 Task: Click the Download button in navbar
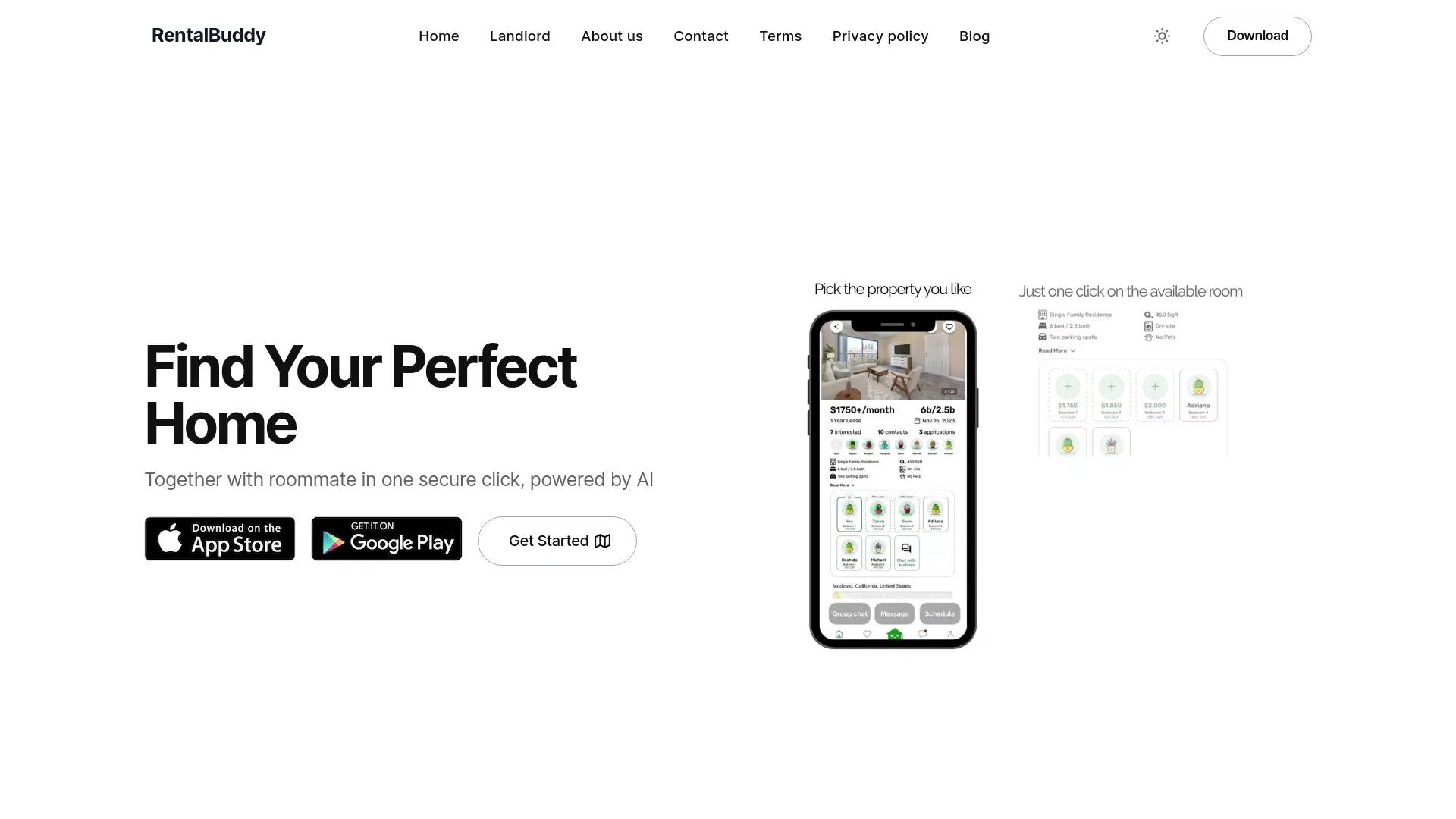[x=1257, y=36]
